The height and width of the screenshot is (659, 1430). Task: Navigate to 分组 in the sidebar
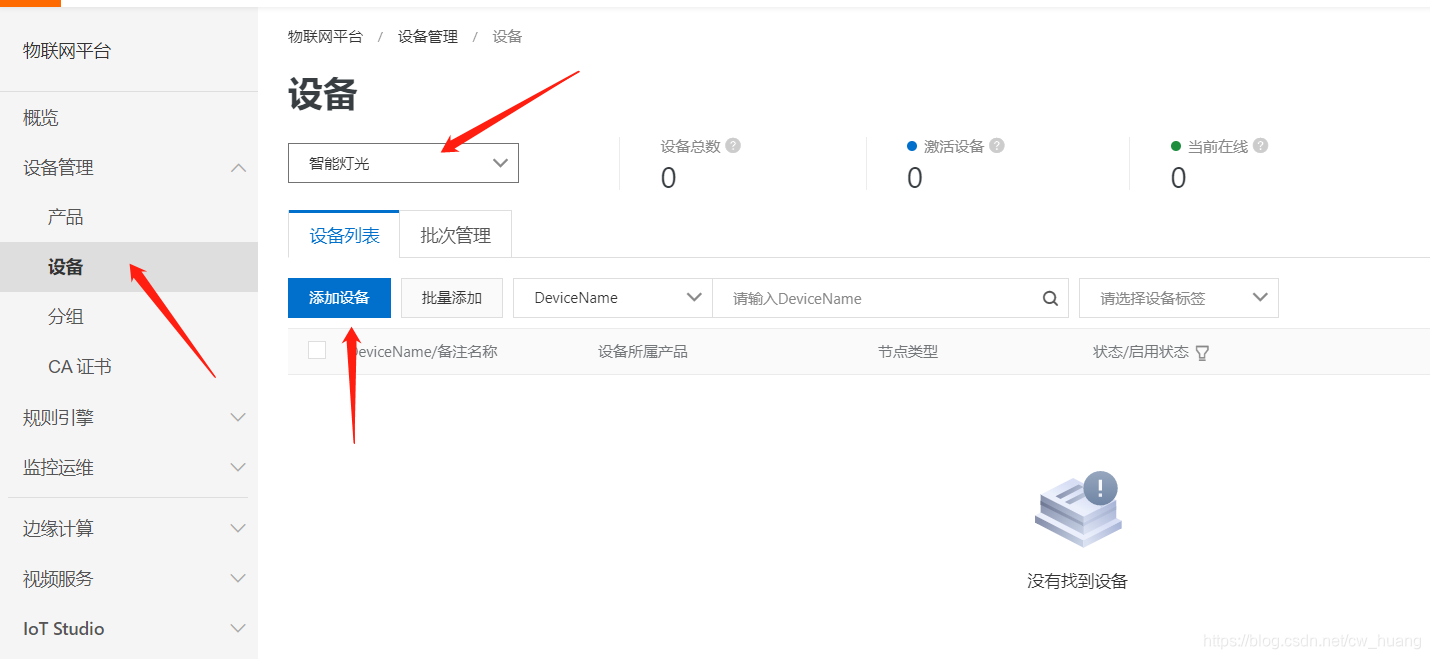(x=65, y=316)
